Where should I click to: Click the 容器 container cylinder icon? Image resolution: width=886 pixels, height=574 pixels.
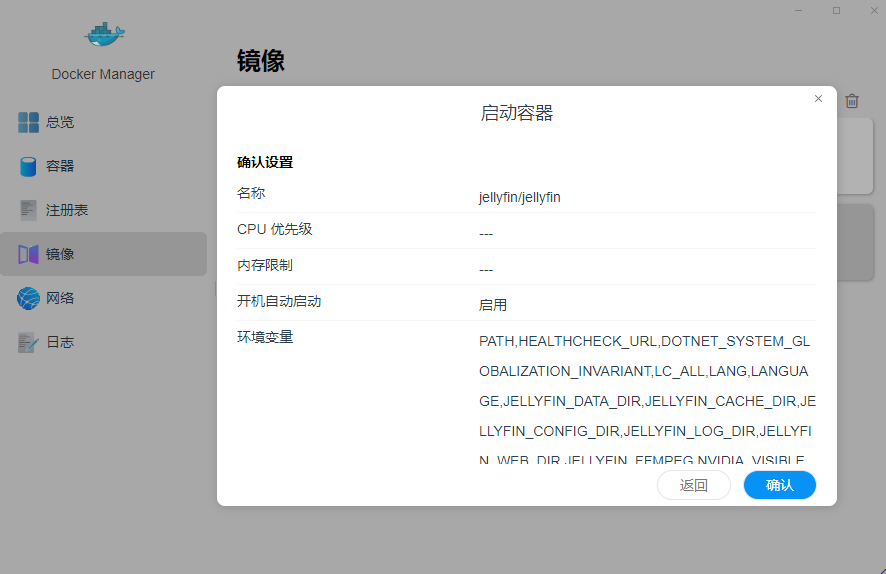pos(28,166)
